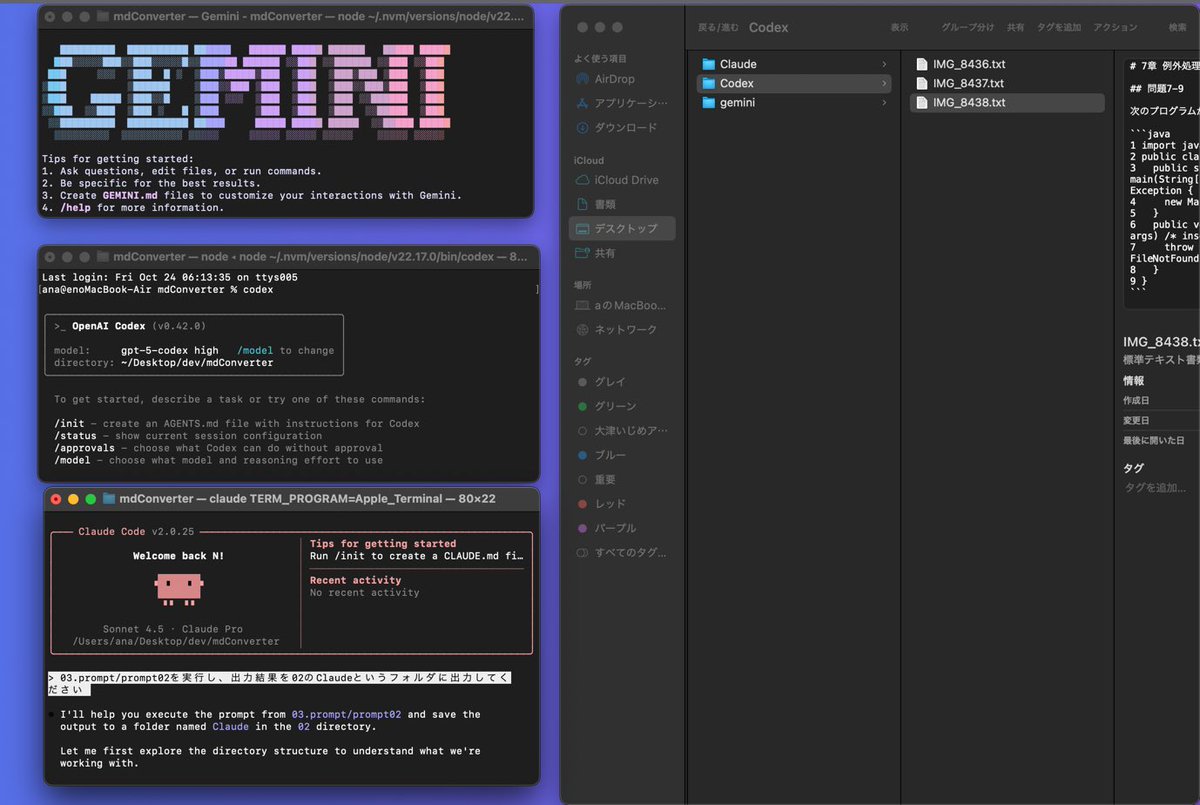Click the 情報 heading in preview pane
The height and width of the screenshot is (805, 1200).
1133,381
